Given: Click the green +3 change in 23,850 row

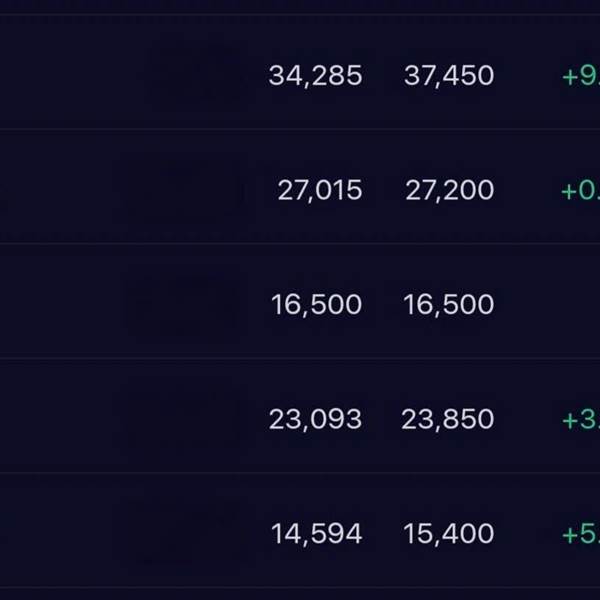Looking at the screenshot, I should point(580,419).
